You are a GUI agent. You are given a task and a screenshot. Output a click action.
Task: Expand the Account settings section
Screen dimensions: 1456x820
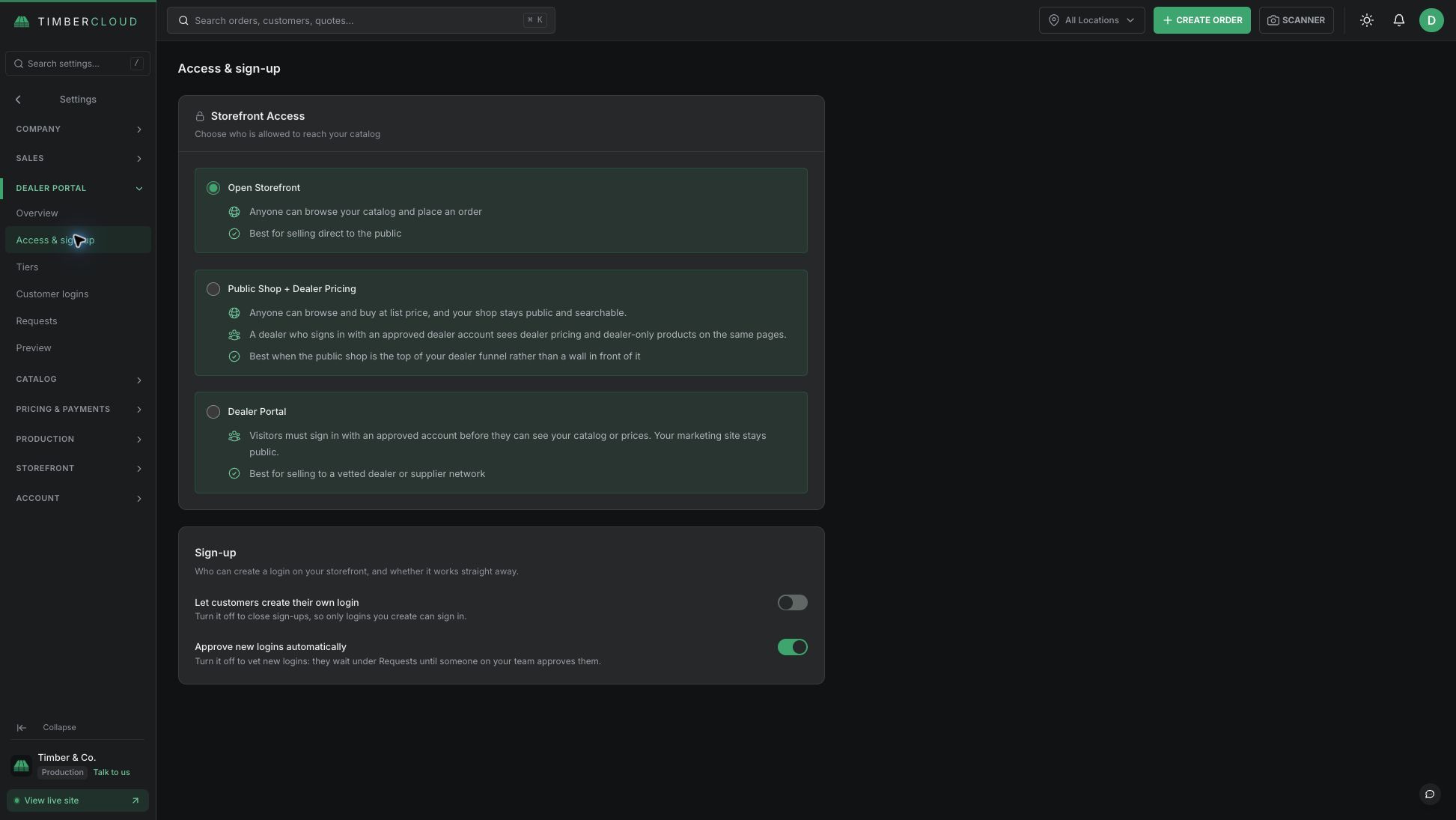(78, 499)
